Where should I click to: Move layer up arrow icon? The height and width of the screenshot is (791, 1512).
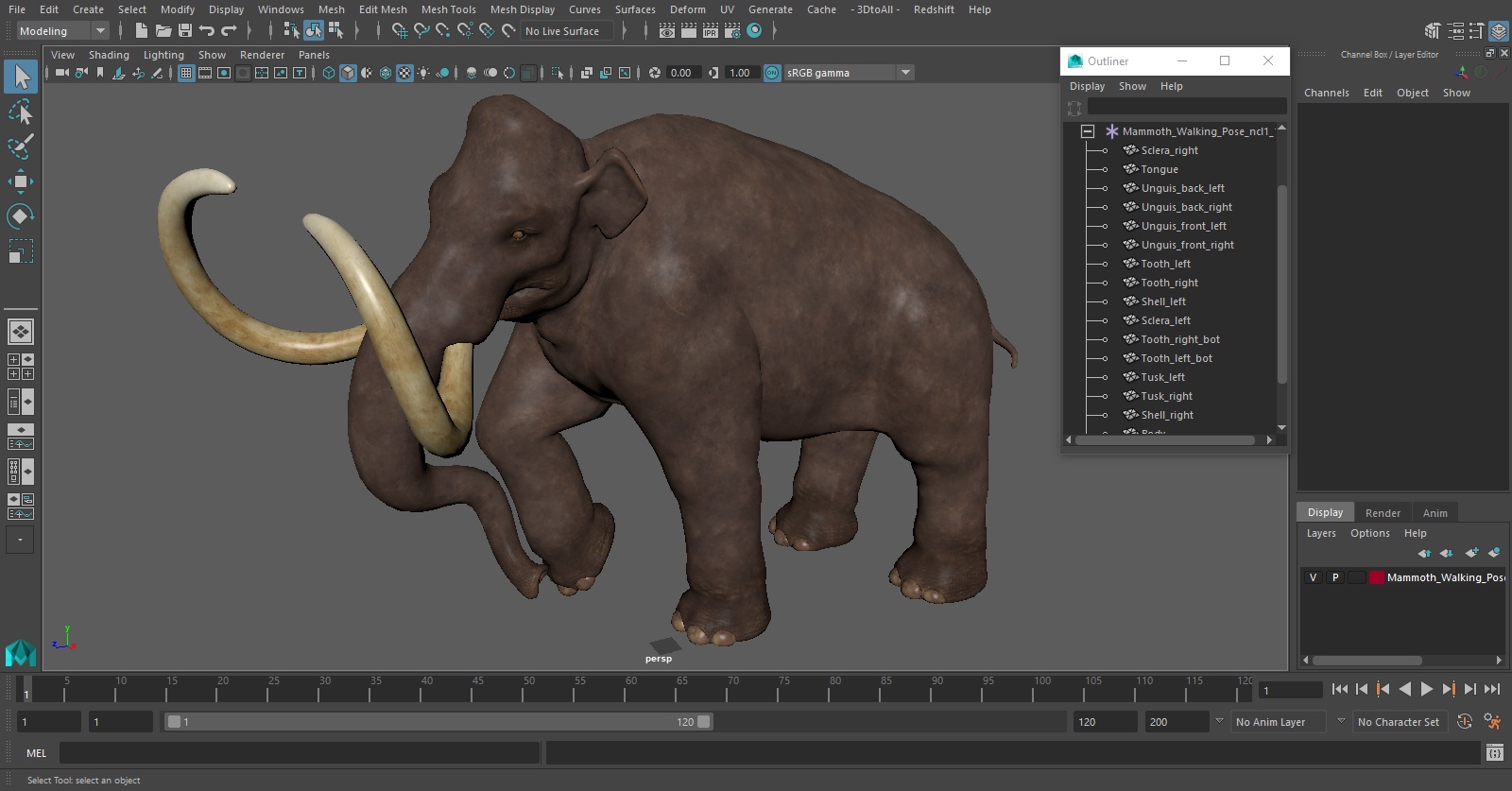coord(1424,553)
